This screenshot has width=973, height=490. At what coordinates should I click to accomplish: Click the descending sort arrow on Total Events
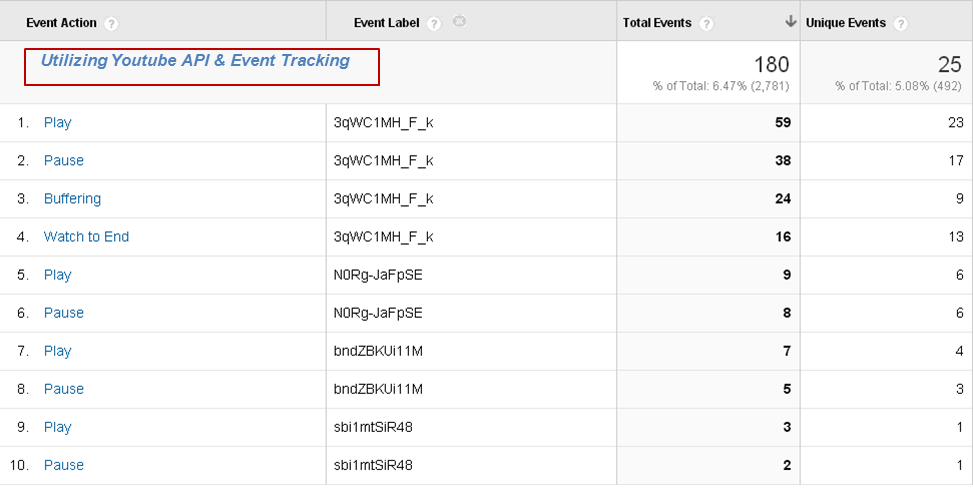pyautogui.click(x=790, y=22)
